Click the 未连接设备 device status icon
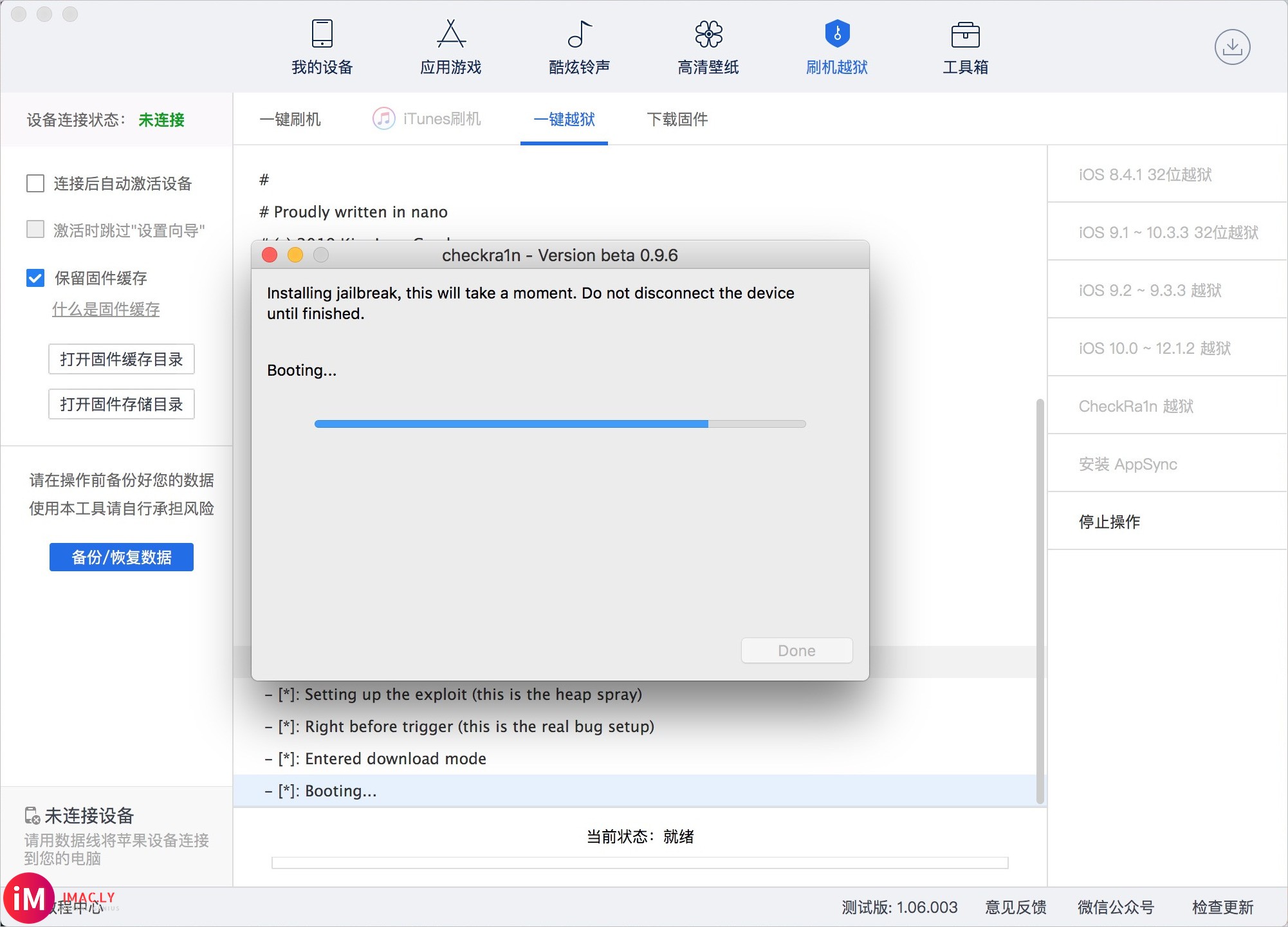The width and height of the screenshot is (1288, 927). coord(32,816)
